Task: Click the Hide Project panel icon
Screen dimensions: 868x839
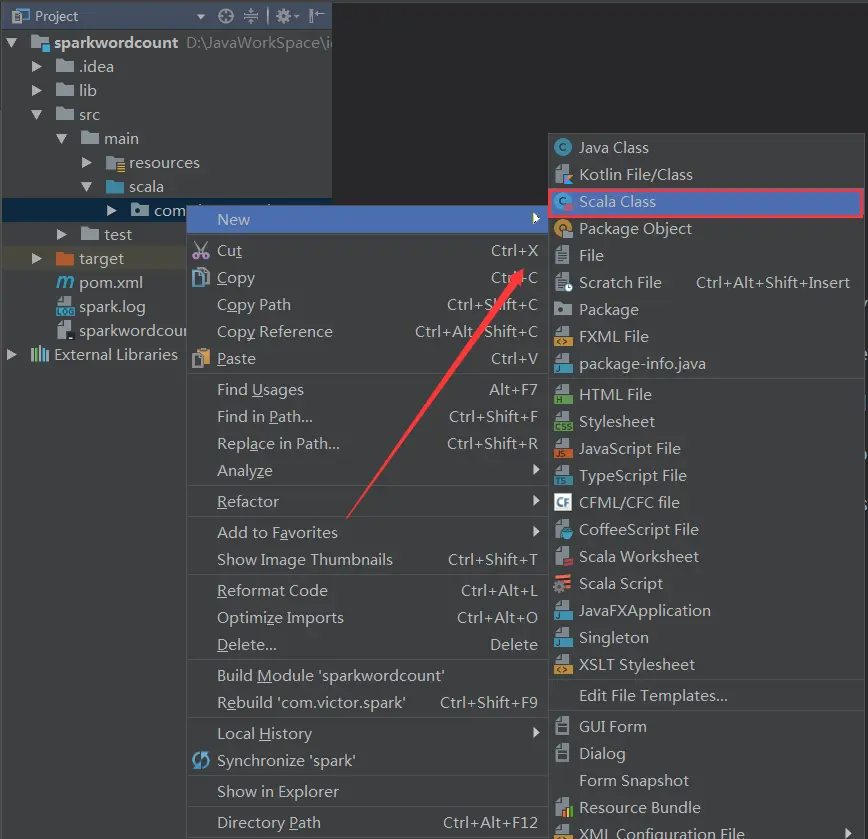Action: point(316,16)
